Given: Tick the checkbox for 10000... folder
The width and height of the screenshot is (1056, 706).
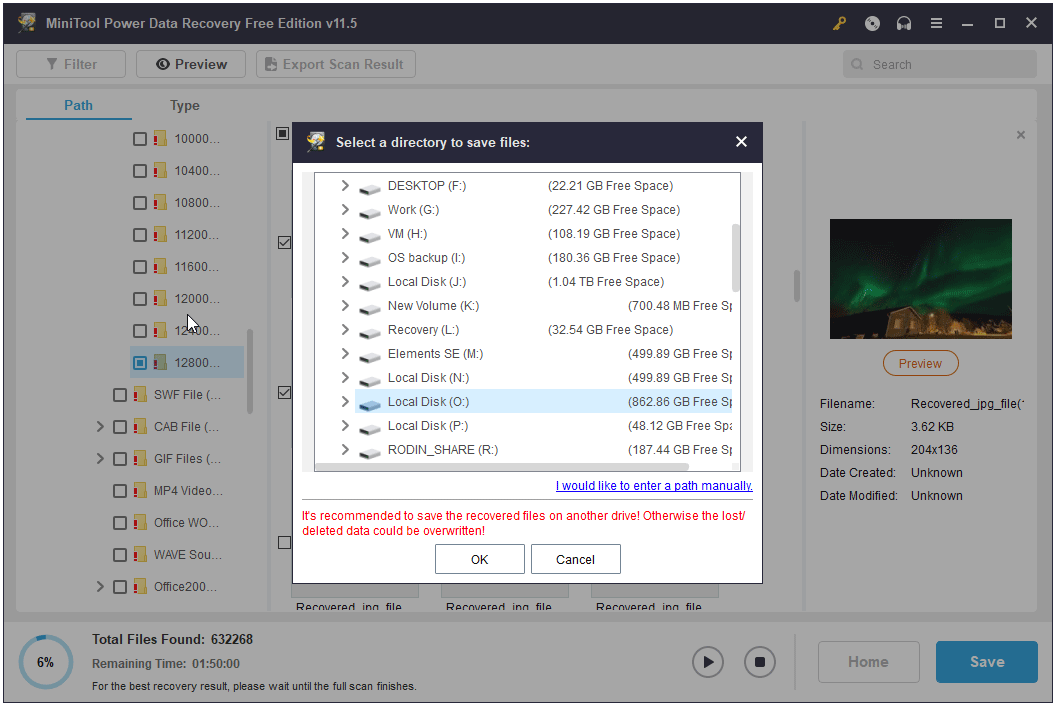Looking at the screenshot, I should pyautogui.click(x=139, y=139).
